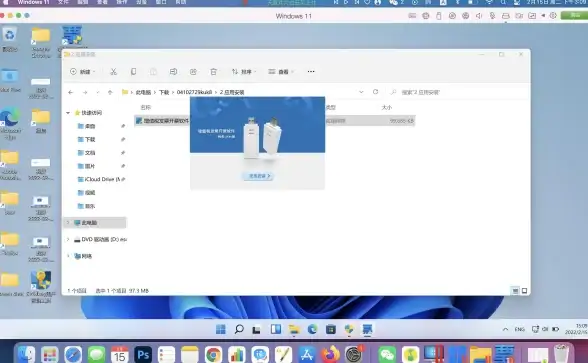
Task: Click the ENG language indicator in taskbar
Action: click(519, 329)
